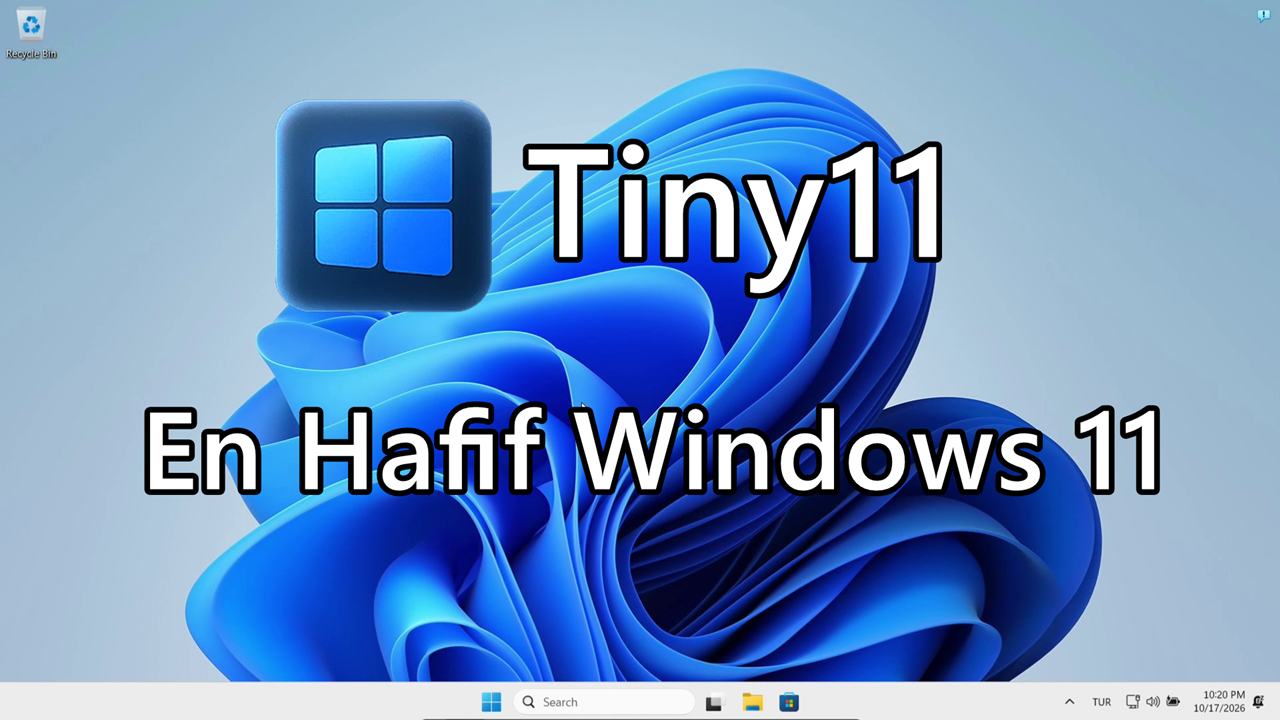Open Microsoft Store from taskbar
This screenshot has height=720, width=1280.
(x=789, y=702)
